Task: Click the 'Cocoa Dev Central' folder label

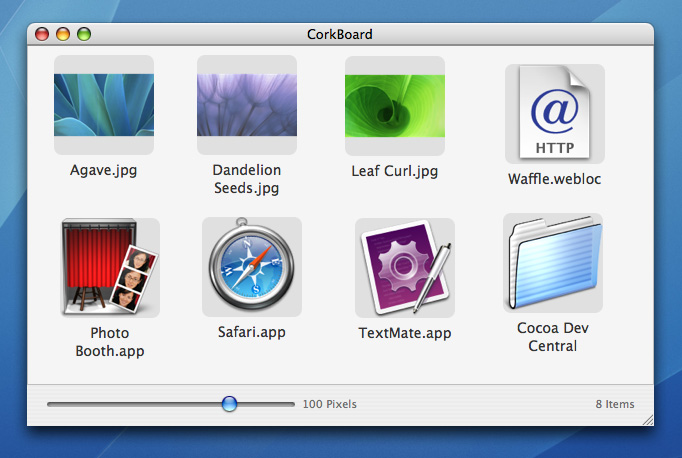Action: pyautogui.click(x=553, y=337)
